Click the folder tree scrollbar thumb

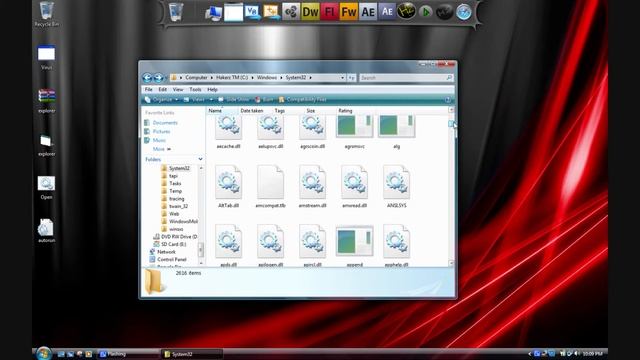pyautogui.click(x=200, y=249)
